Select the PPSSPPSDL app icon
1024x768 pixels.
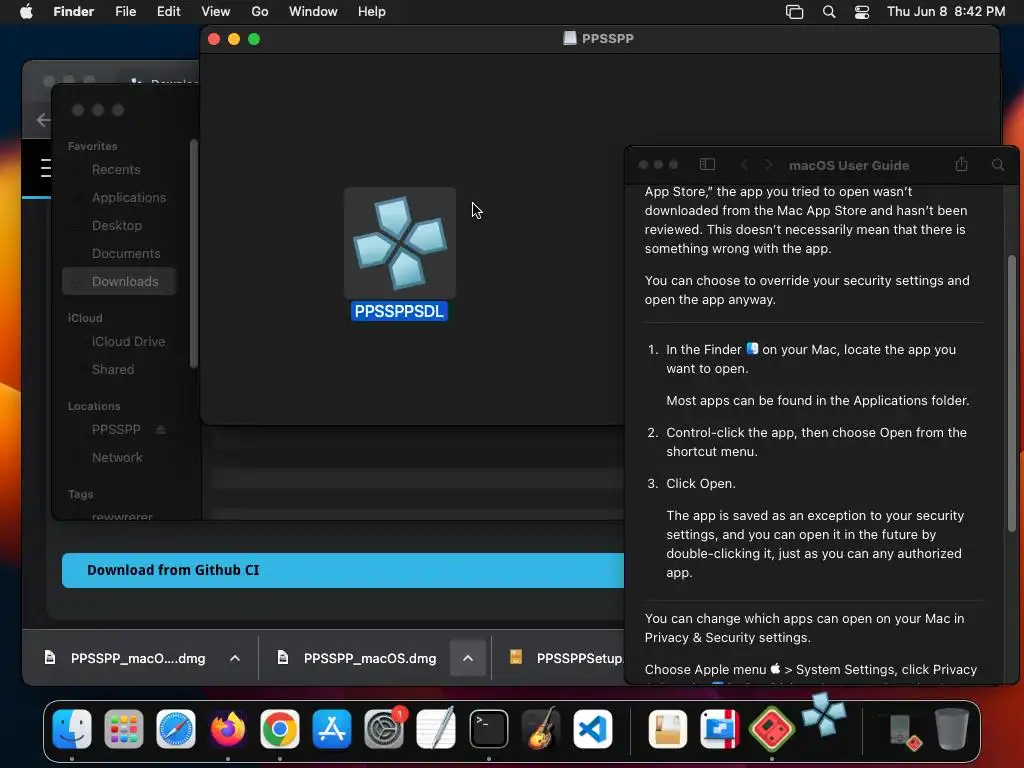coord(400,242)
